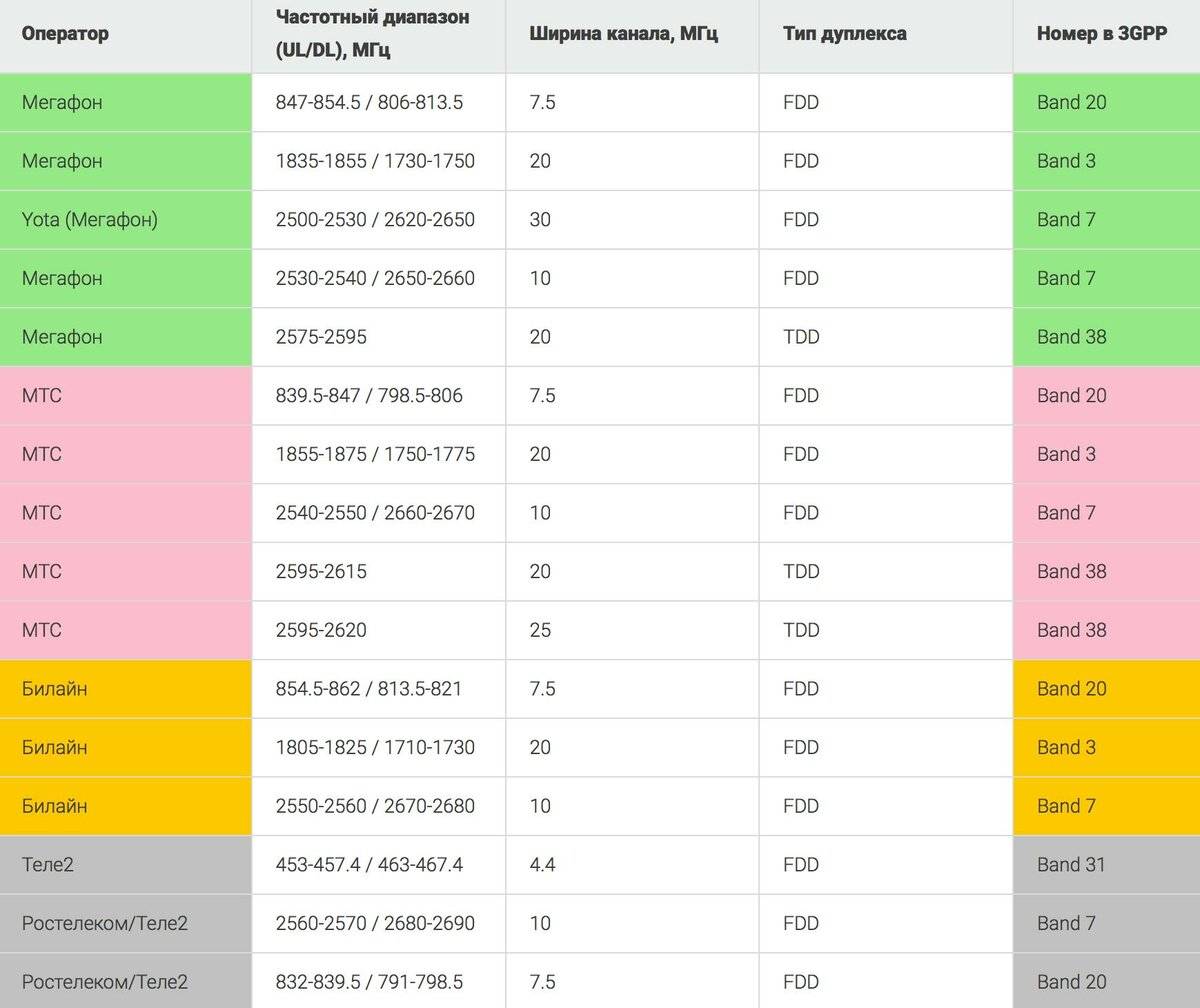1200x1008 pixels.
Task: Select the Теле2 operator cell with 453-457.4
Action: (125, 865)
